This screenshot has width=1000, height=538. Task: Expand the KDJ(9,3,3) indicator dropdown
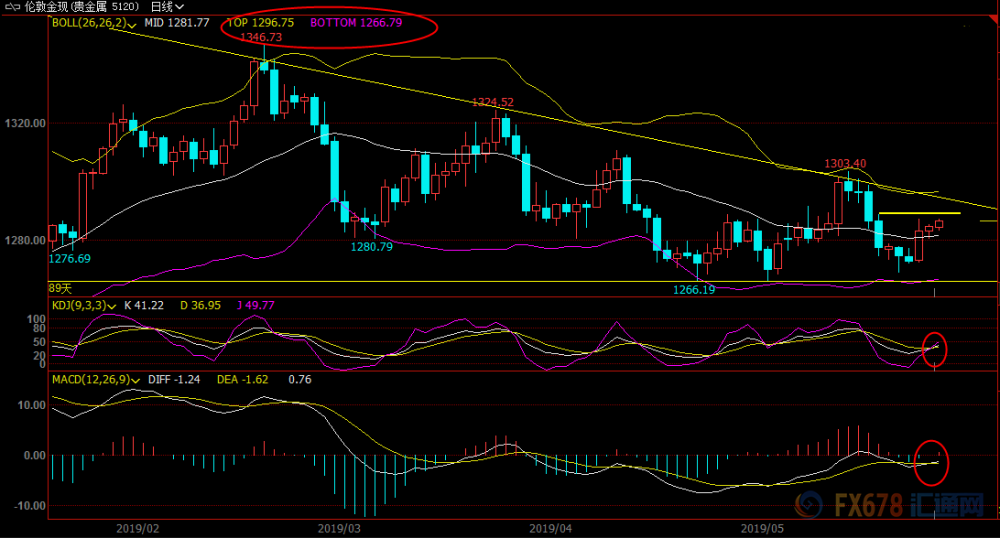(84, 305)
